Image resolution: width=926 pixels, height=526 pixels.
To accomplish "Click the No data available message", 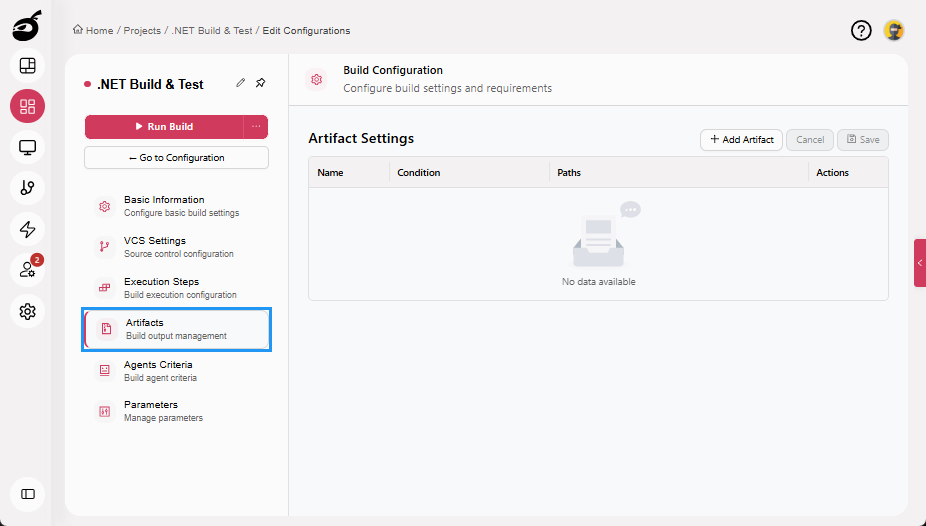I will (598, 282).
